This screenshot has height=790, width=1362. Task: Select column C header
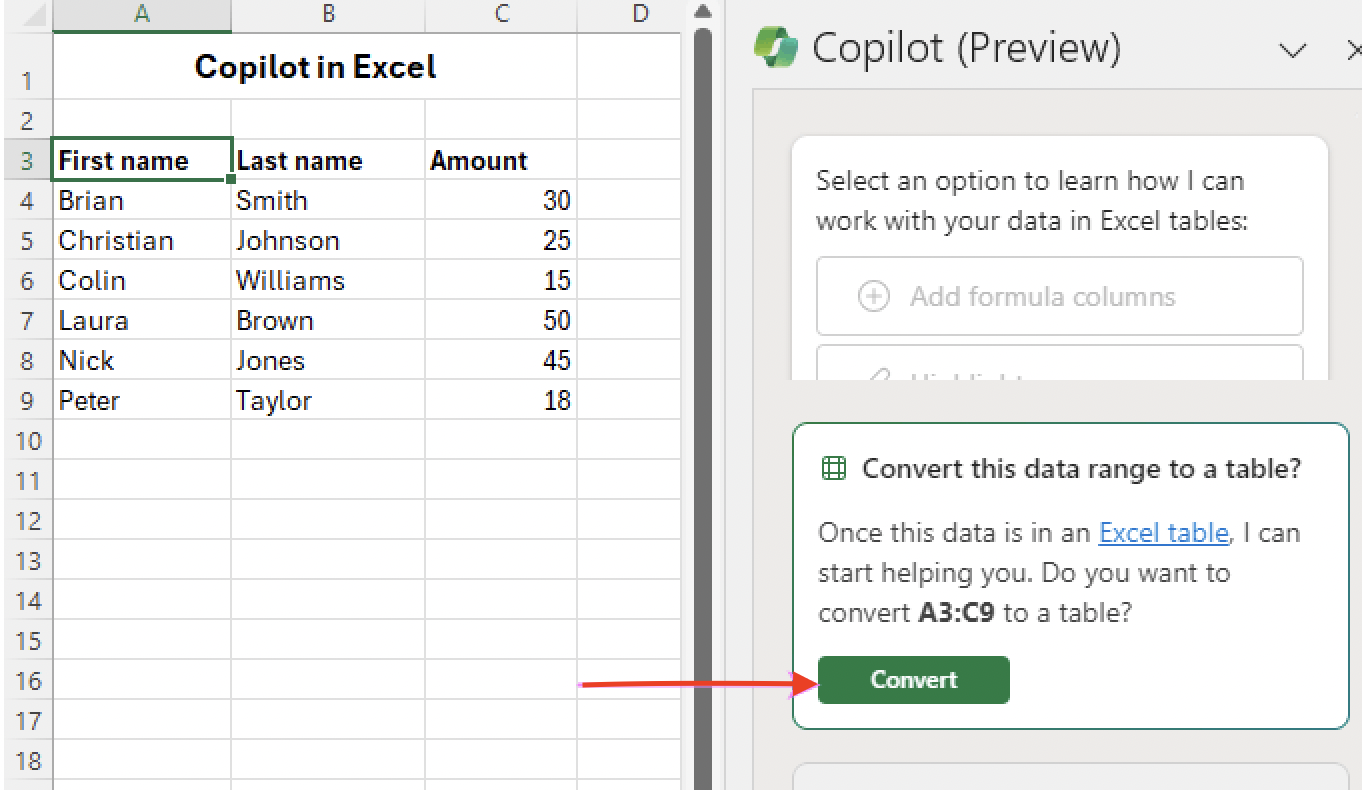click(x=501, y=14)
